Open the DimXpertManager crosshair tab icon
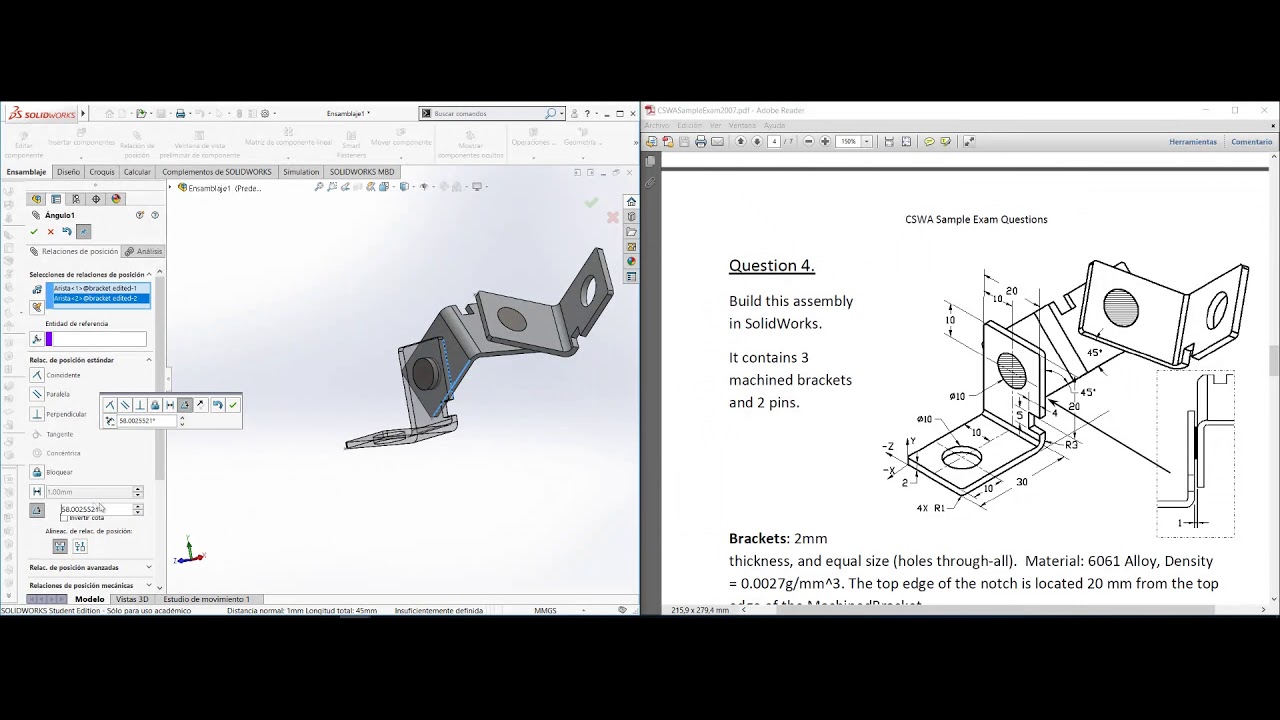 pos(96,199)
